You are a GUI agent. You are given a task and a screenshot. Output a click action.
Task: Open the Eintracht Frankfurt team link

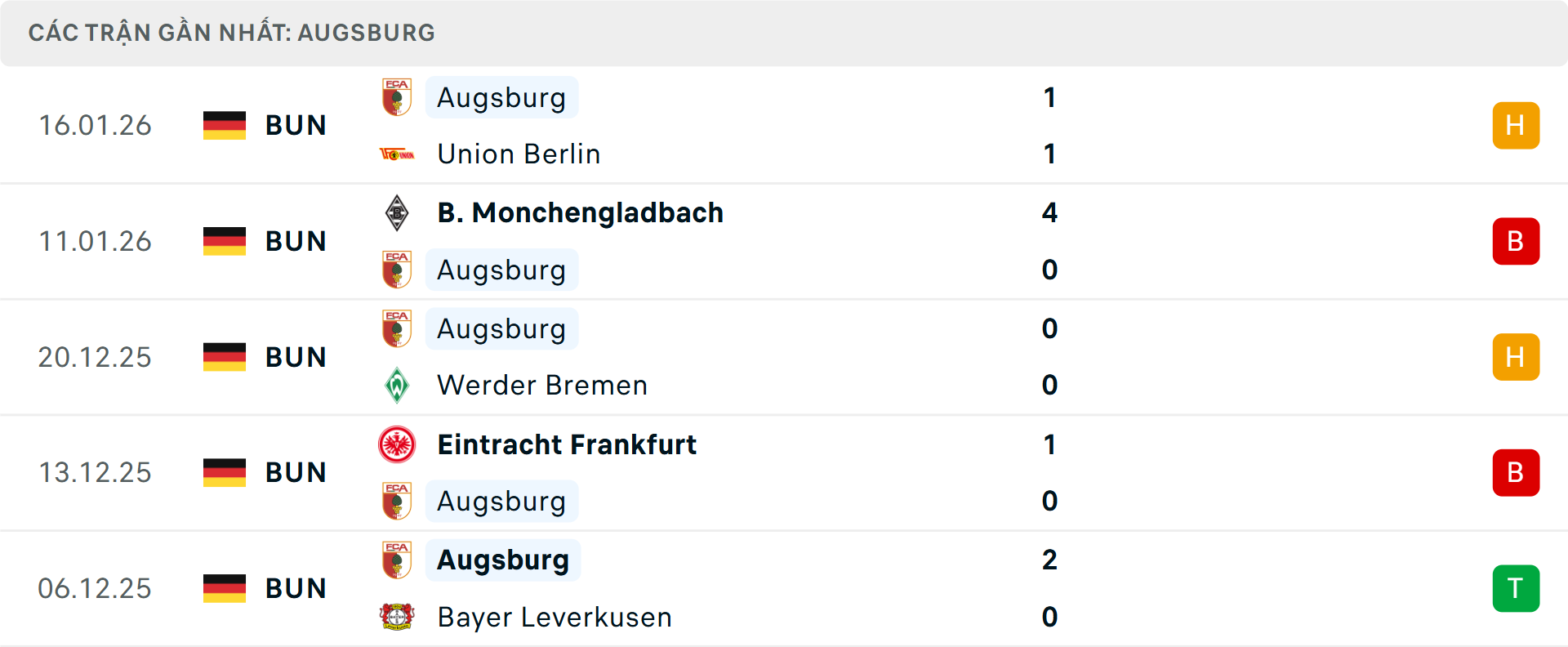click(x=567, y=444)
